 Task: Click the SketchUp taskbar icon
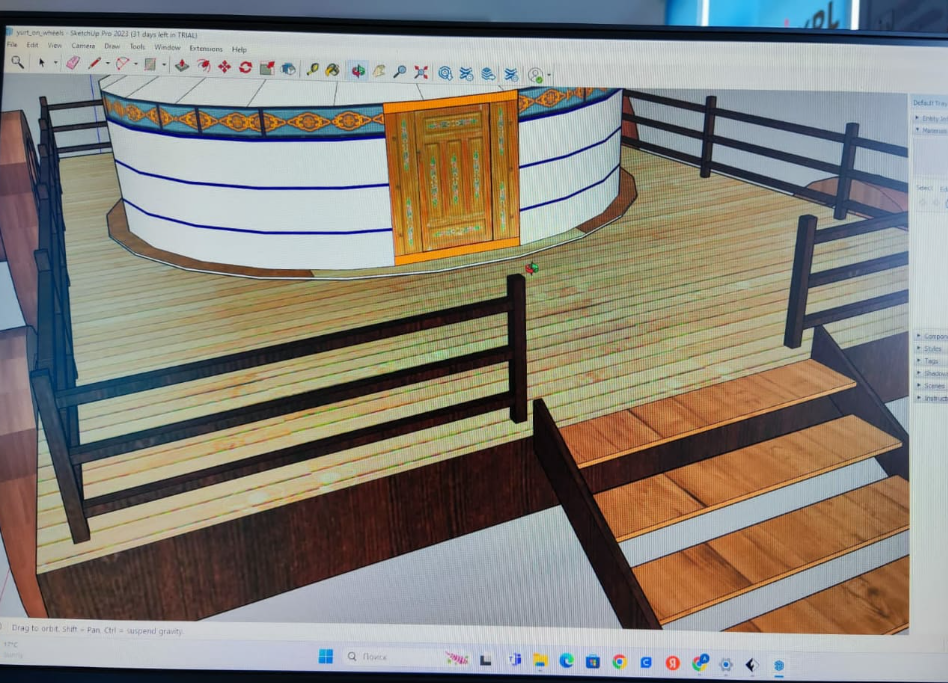point(779,665)
